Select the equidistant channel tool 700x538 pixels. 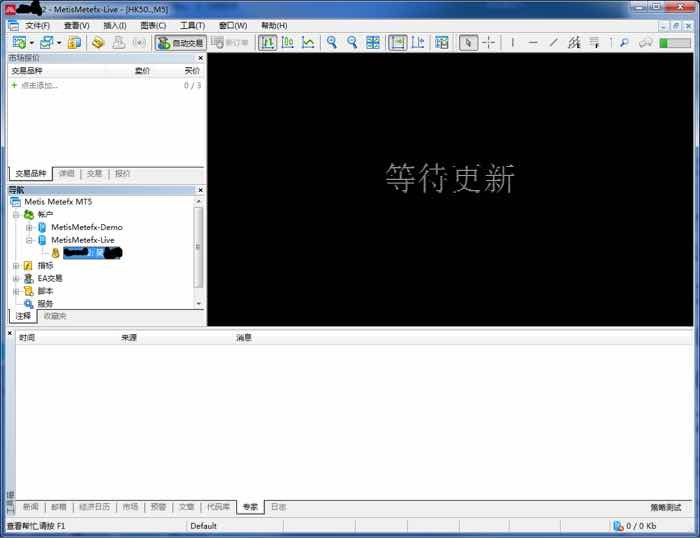tap(574, 42)
